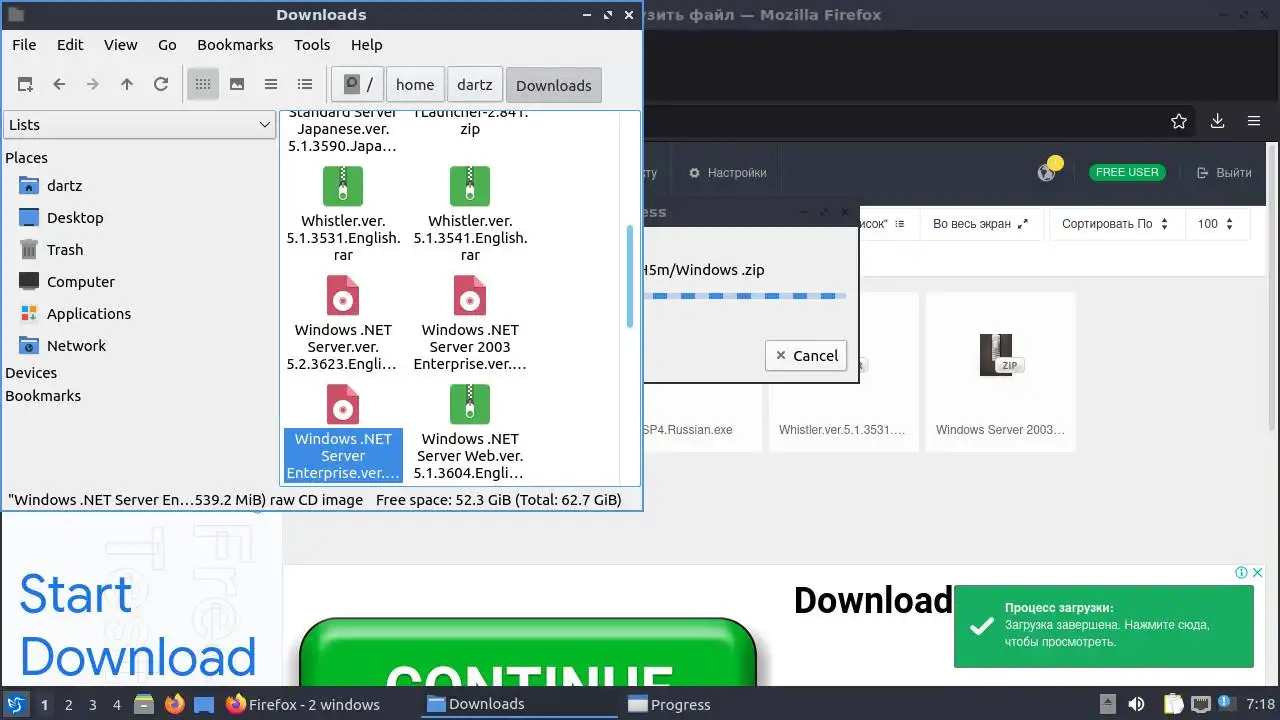Viewport: 1280px width, 720px height.
Task: Select Windows .NET Server 2003 Enterprise image
Action: point(470,295)
